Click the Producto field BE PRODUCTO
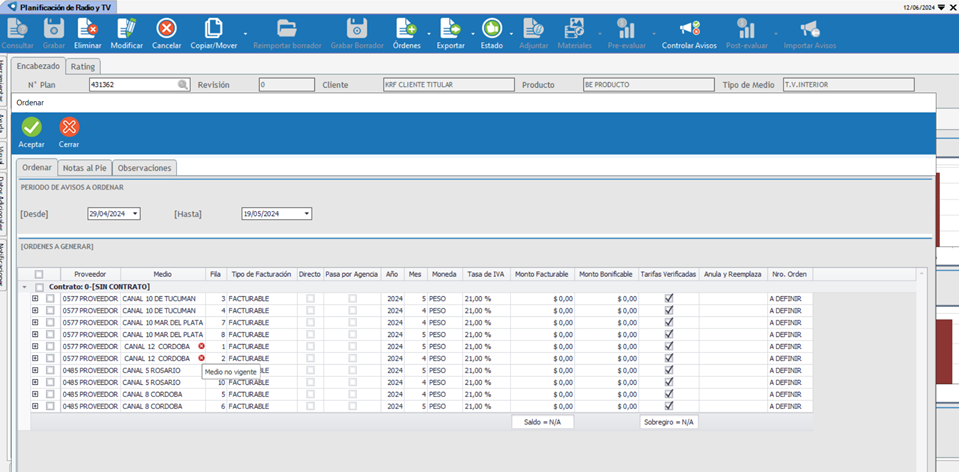959x472 pixels. coord(648,85)
